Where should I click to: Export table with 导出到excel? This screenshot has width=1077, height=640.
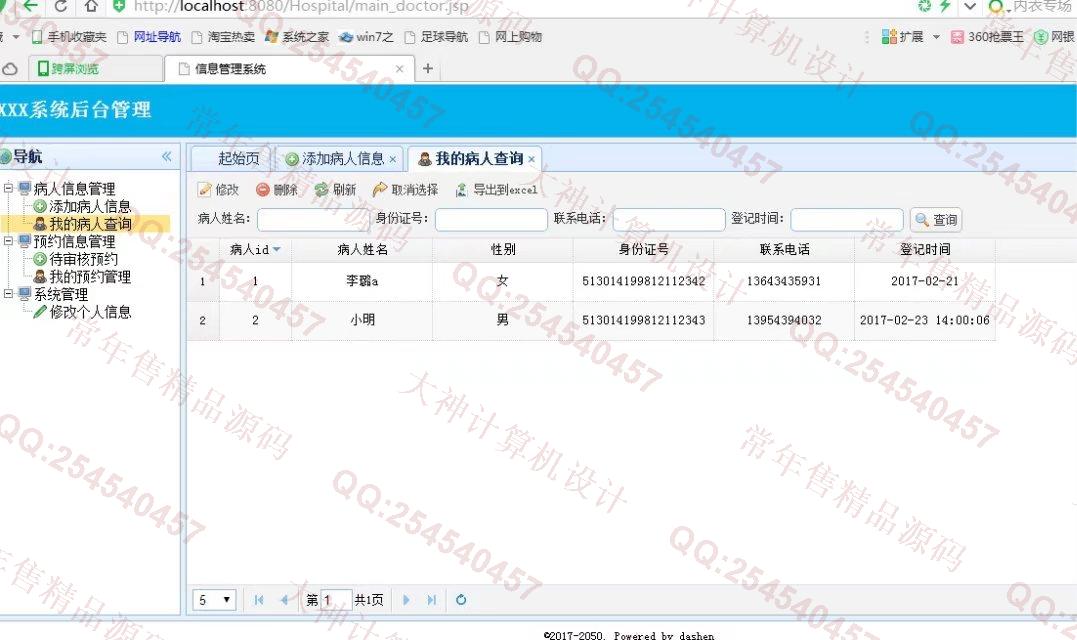pos(497,190)
